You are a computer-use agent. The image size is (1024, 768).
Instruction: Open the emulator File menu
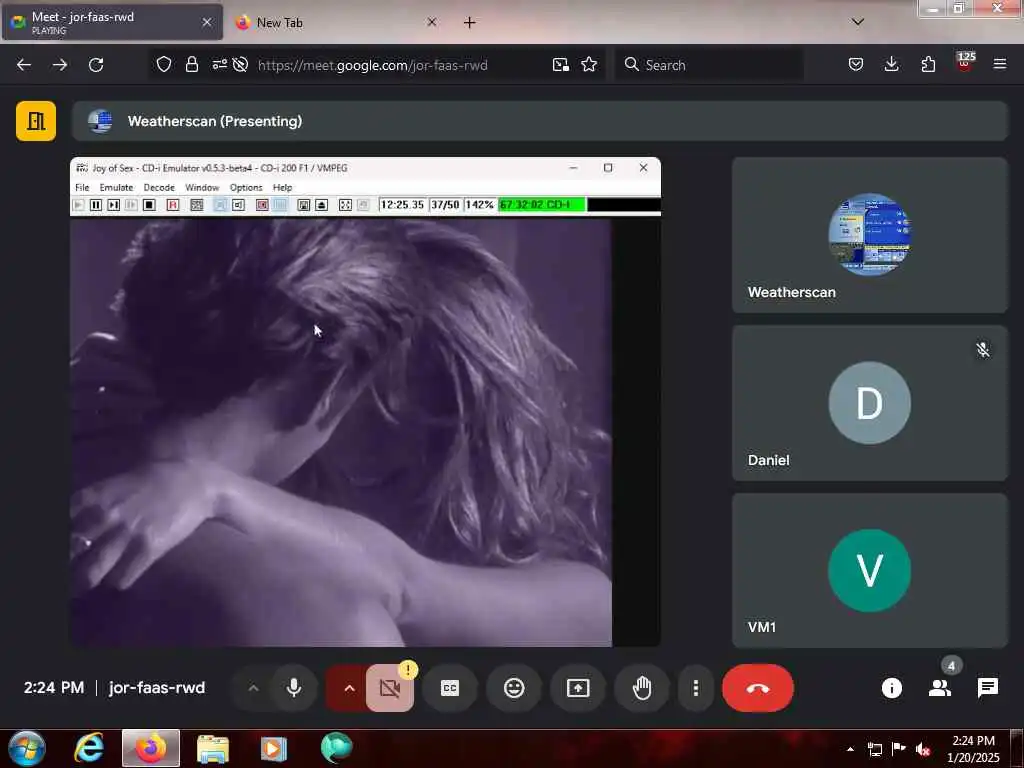(x=82, y=187)
